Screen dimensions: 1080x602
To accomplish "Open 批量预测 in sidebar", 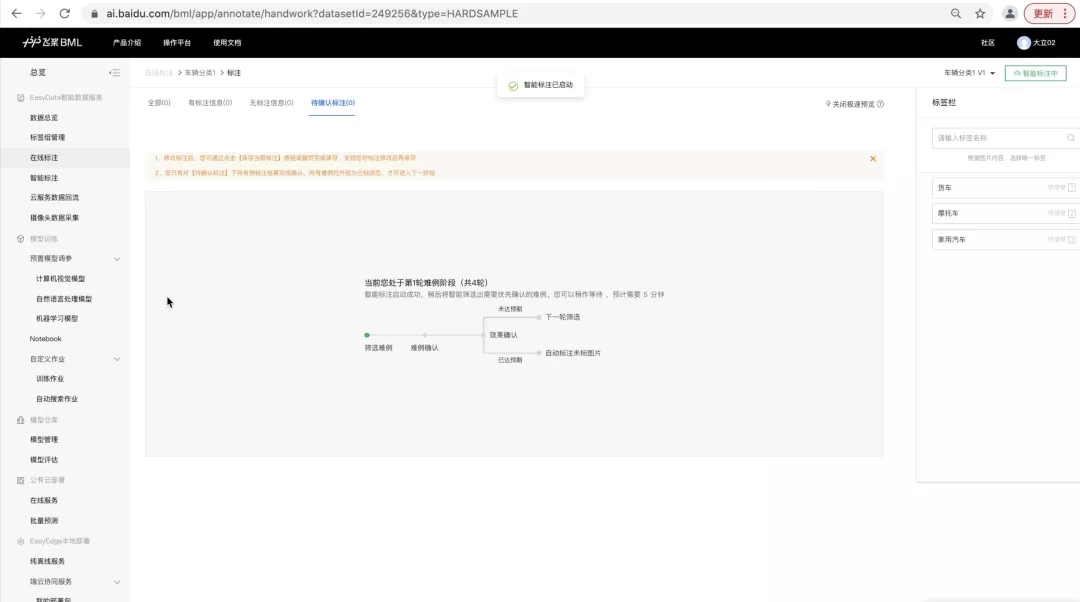I will (44, 521).
